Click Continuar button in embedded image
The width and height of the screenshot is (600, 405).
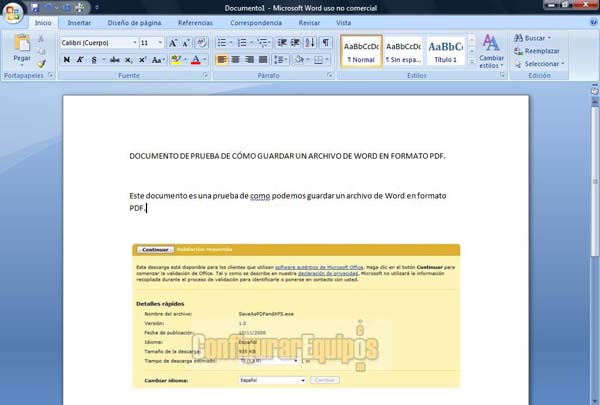[x=155, y=250]
